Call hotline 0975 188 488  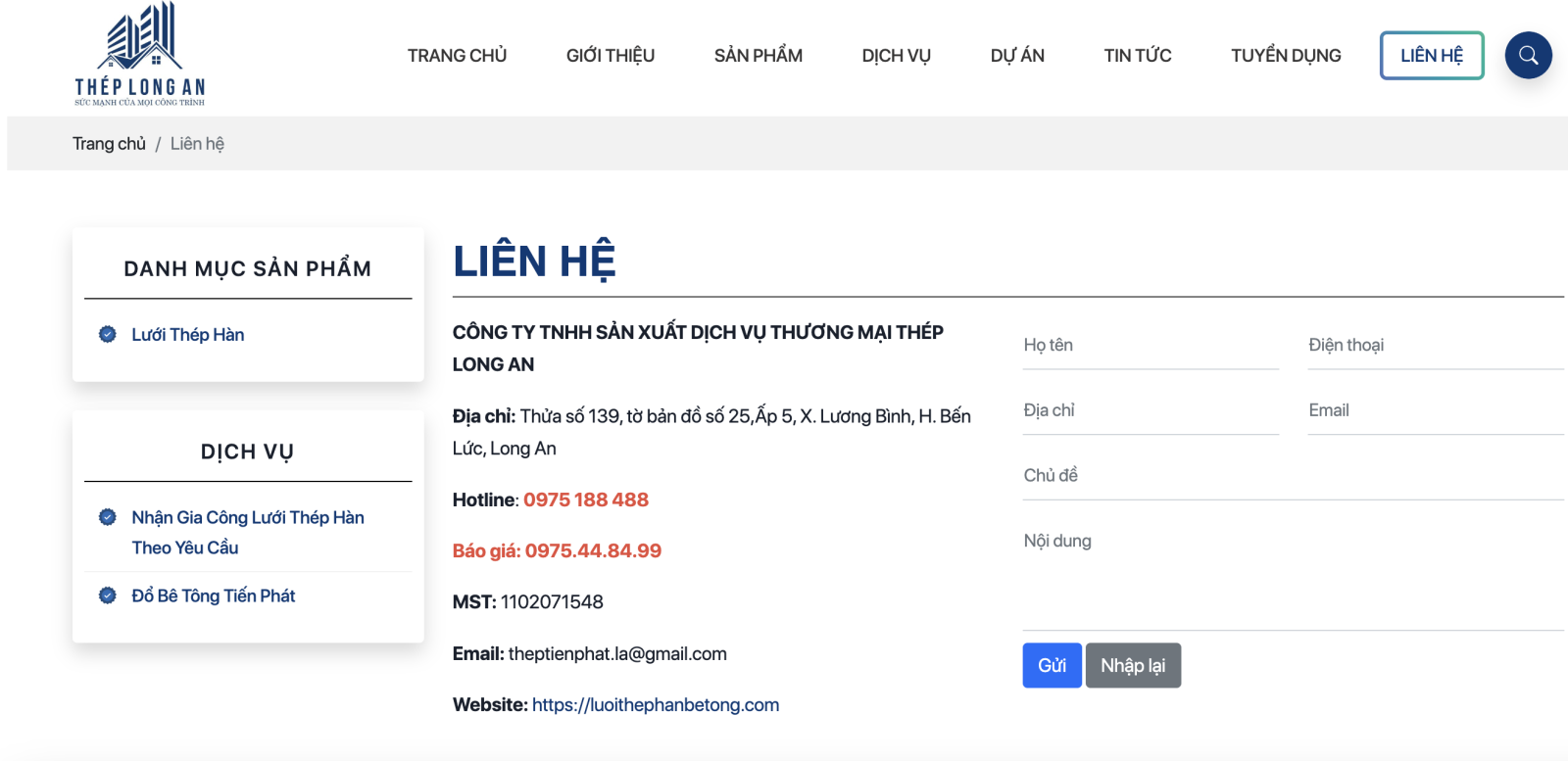[586, 499]
